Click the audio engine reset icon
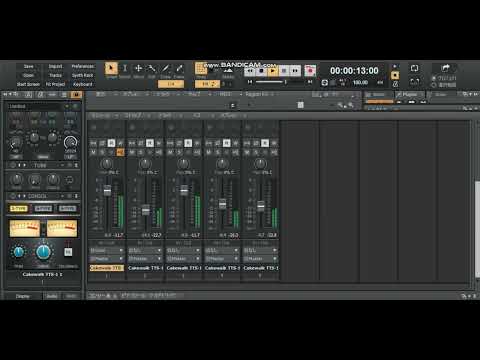480x360 pixels. pyautogui.click(x=324, y=82)
